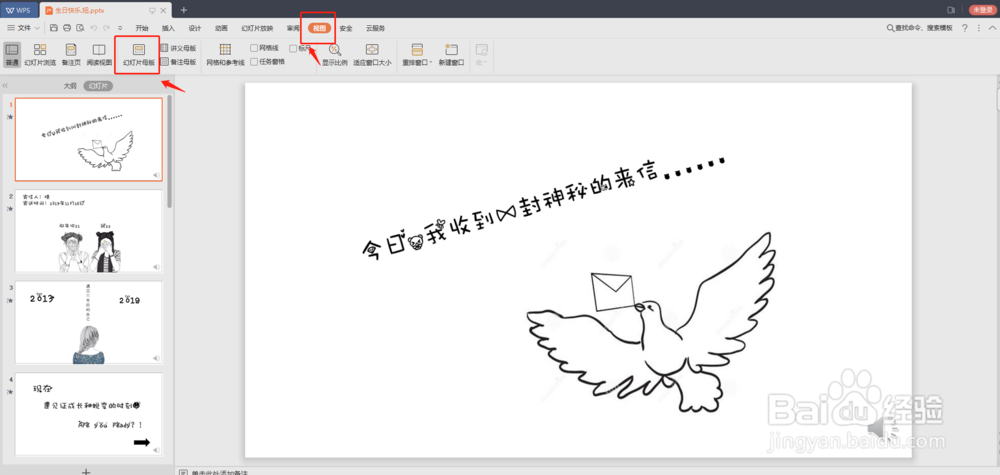1000x475 pixels.
Task: Open the 云服务 ribbon tab
Action: [375, 28]
